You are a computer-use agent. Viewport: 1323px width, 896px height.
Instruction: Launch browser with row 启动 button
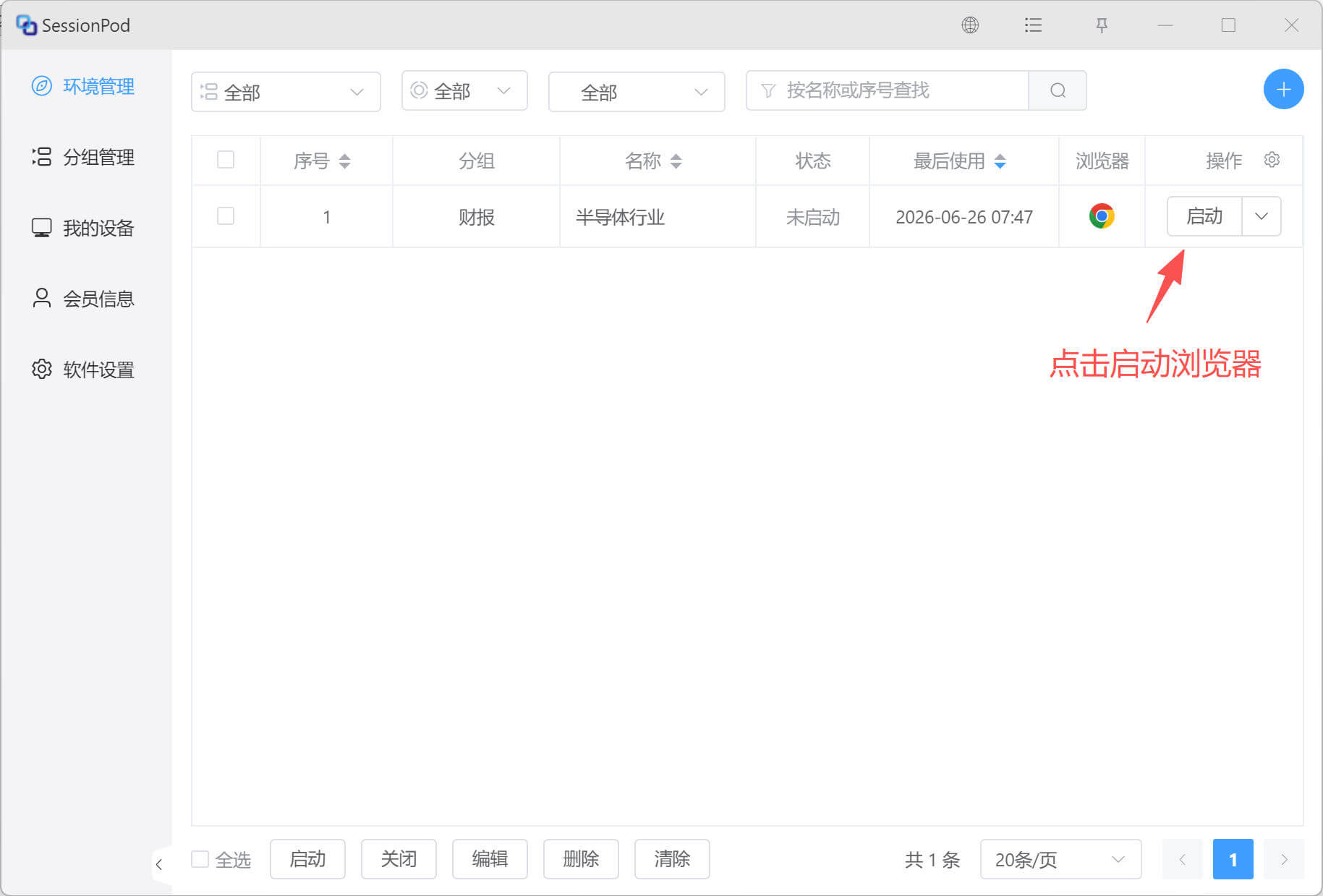[1204, 216]
